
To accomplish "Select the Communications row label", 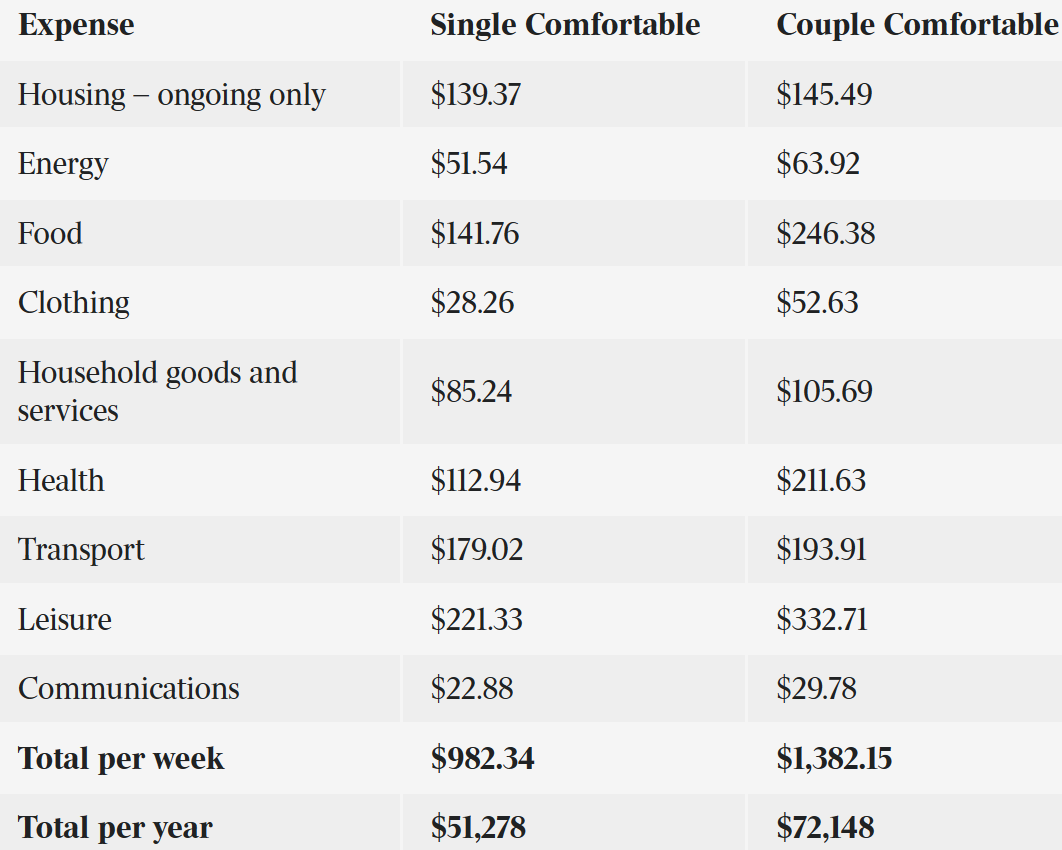I will (129, 689).
